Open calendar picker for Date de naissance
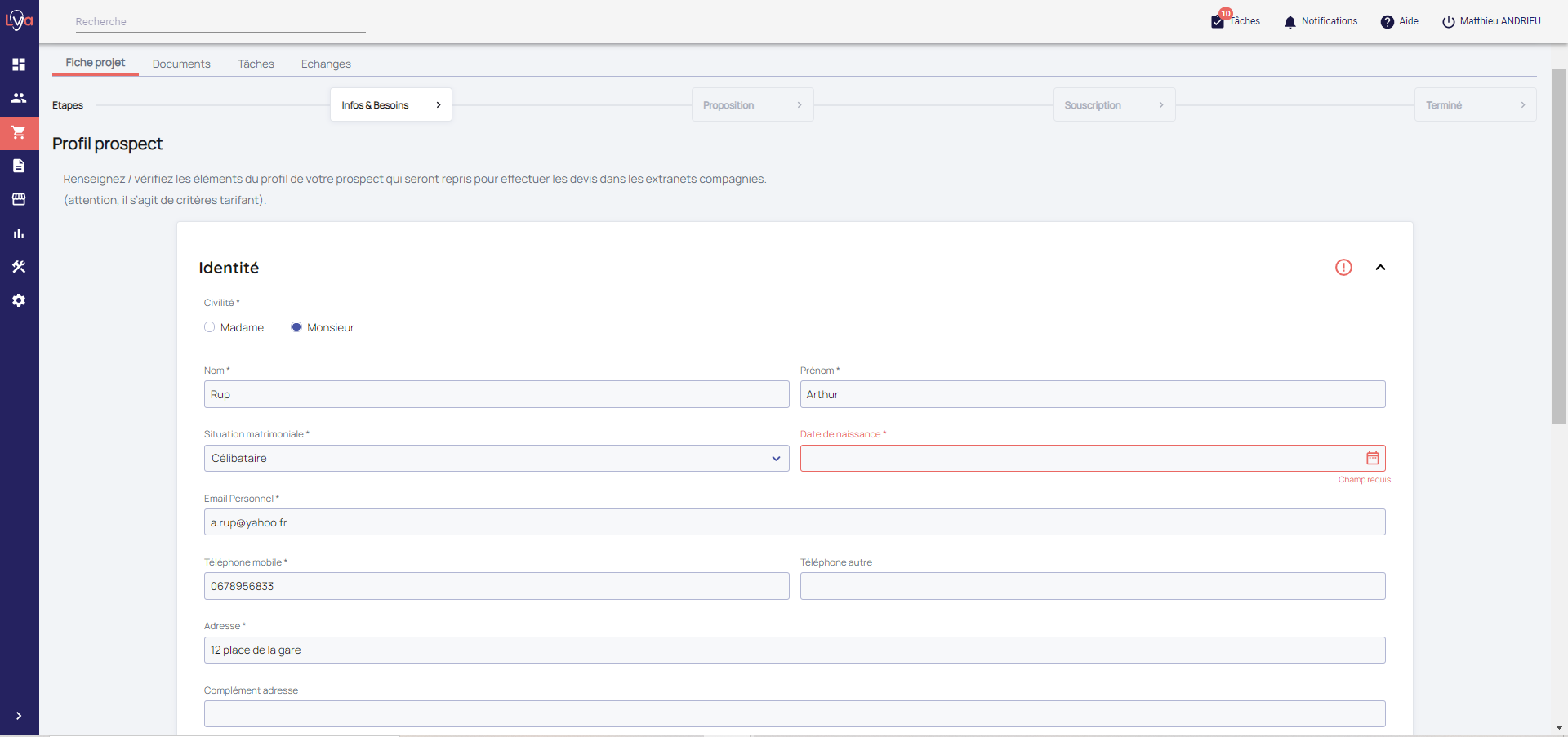Viewport: 1568px width, 737px height. pos(1372,458)
